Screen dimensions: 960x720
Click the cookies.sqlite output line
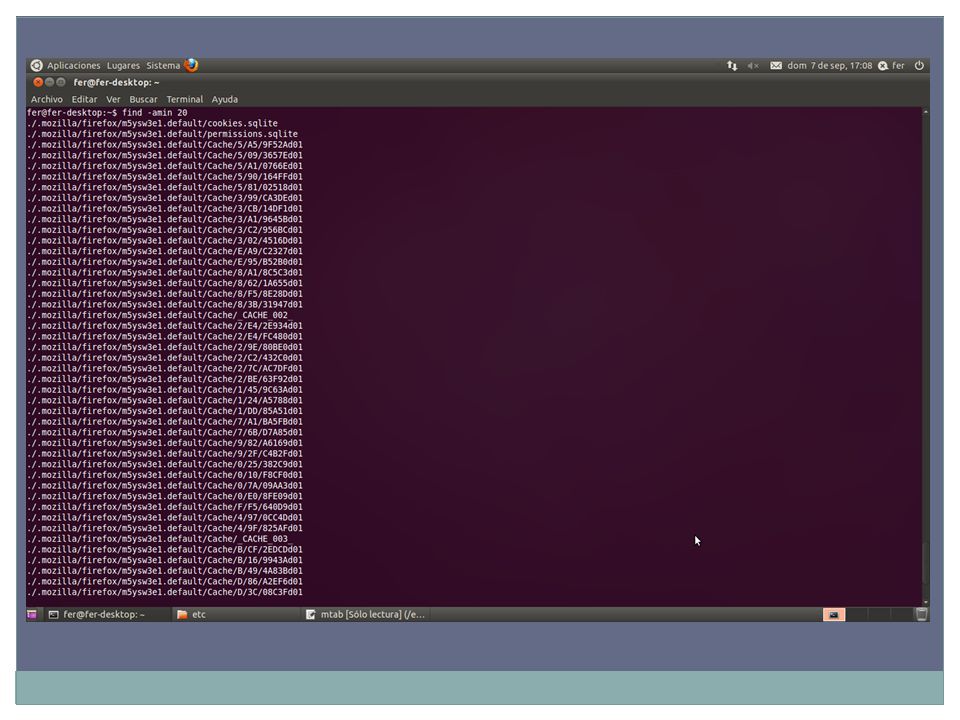[x=152, y=123]
